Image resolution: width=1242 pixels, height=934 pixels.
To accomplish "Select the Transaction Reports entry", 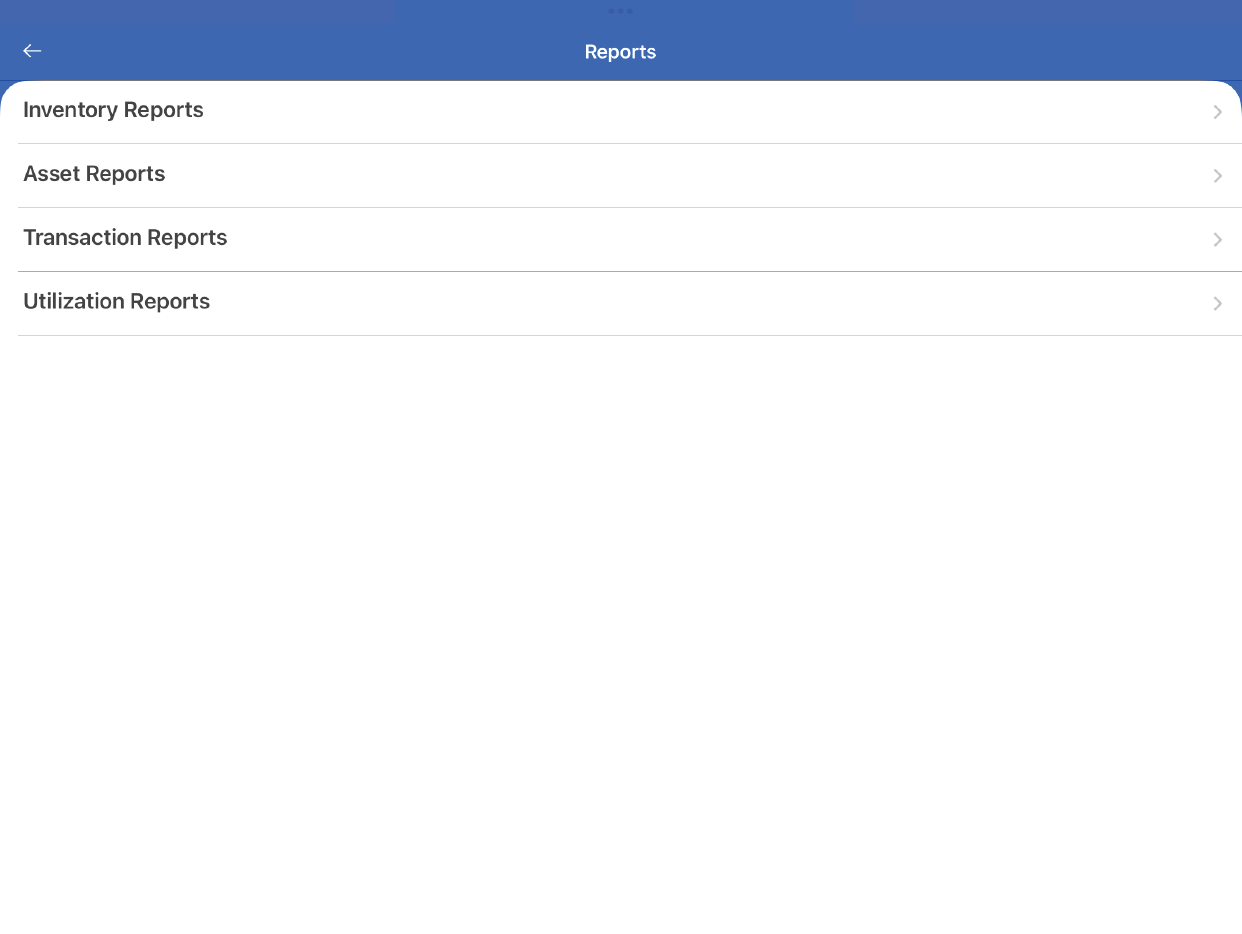I will point(620,239).
